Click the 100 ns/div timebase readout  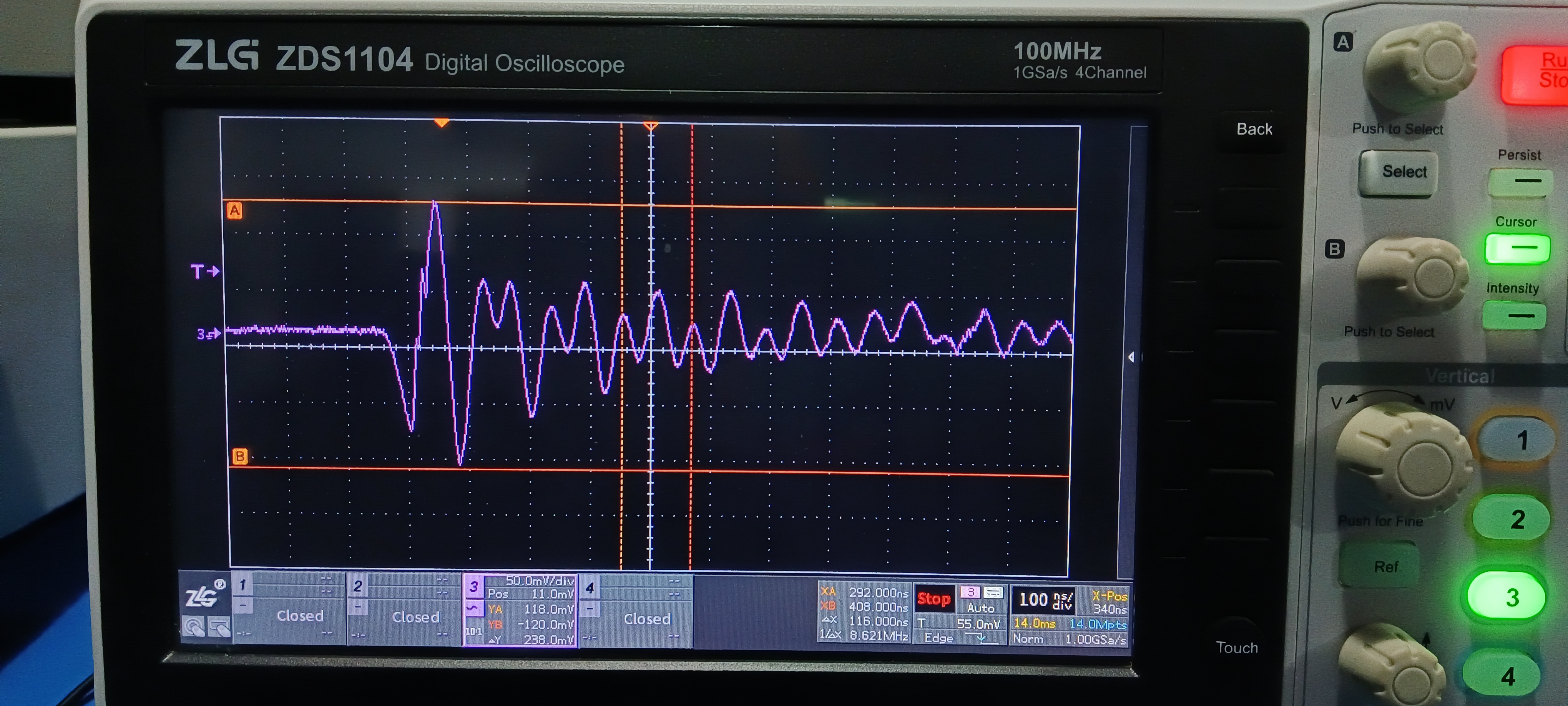click(1045, 600)
